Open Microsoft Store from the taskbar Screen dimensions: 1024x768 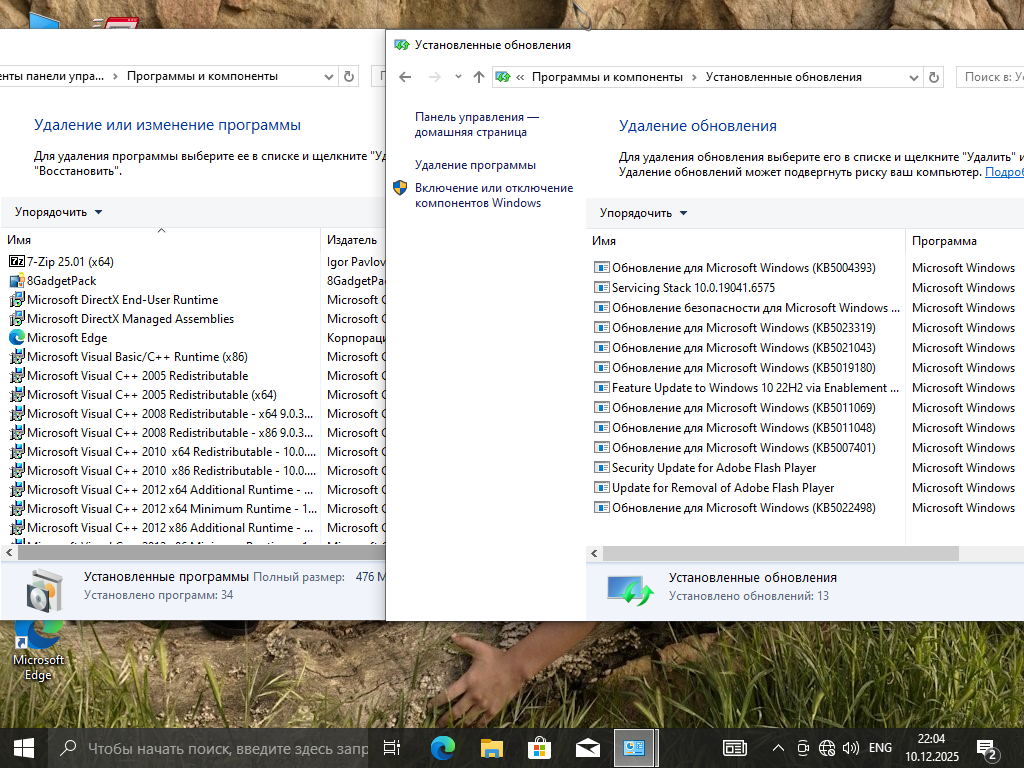click(x=540, y=747)
